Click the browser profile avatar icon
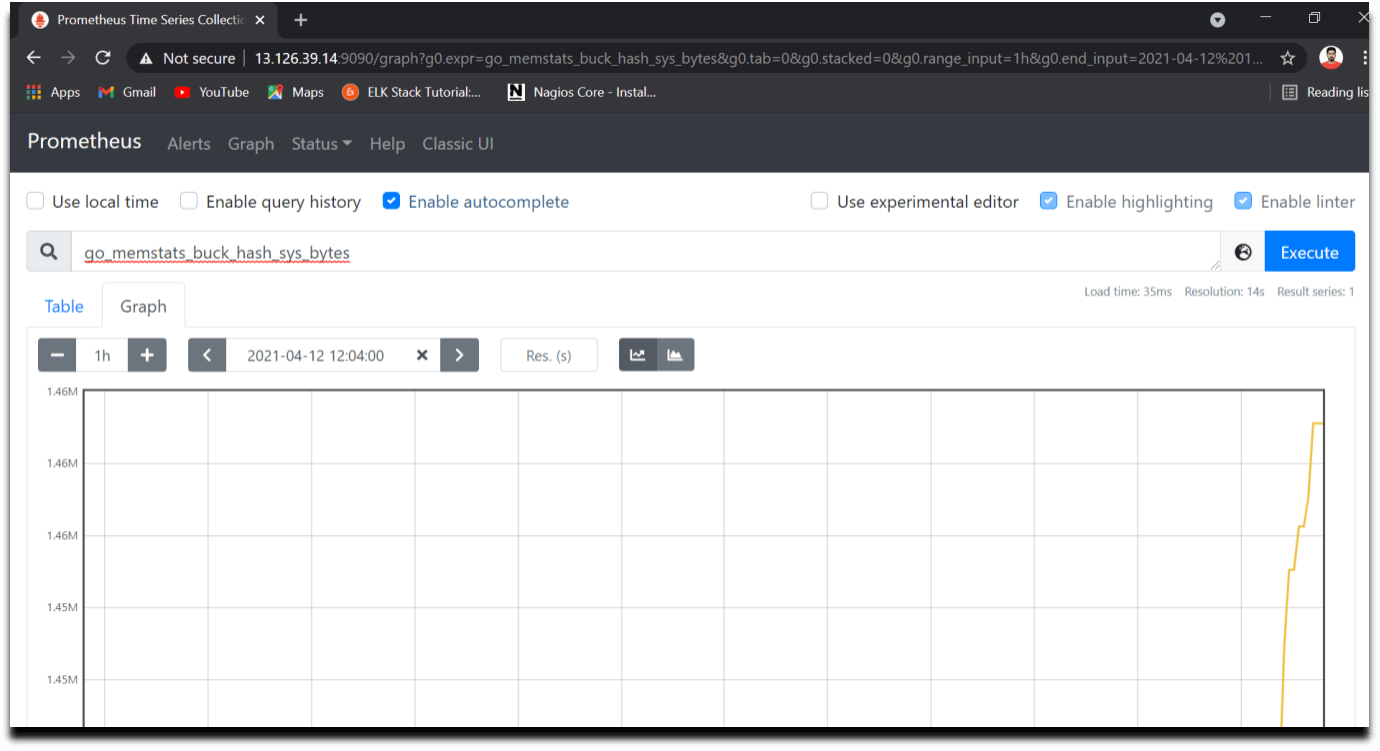 coord(1330,57)
